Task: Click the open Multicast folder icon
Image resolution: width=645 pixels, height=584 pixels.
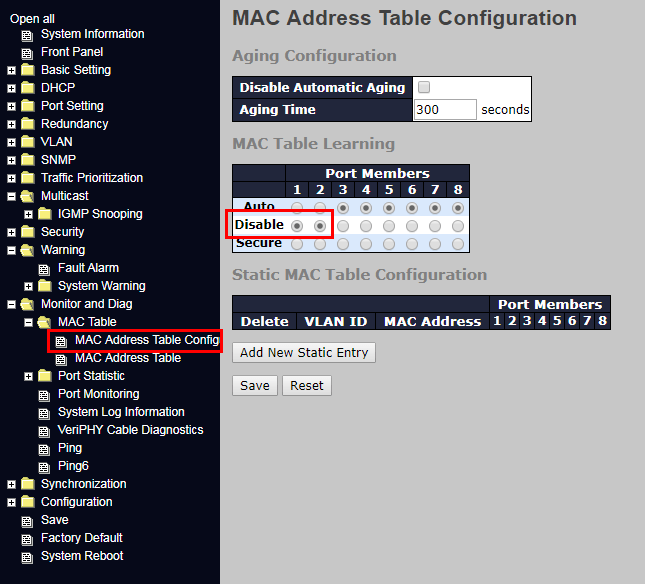Action: tap(28, 196)
